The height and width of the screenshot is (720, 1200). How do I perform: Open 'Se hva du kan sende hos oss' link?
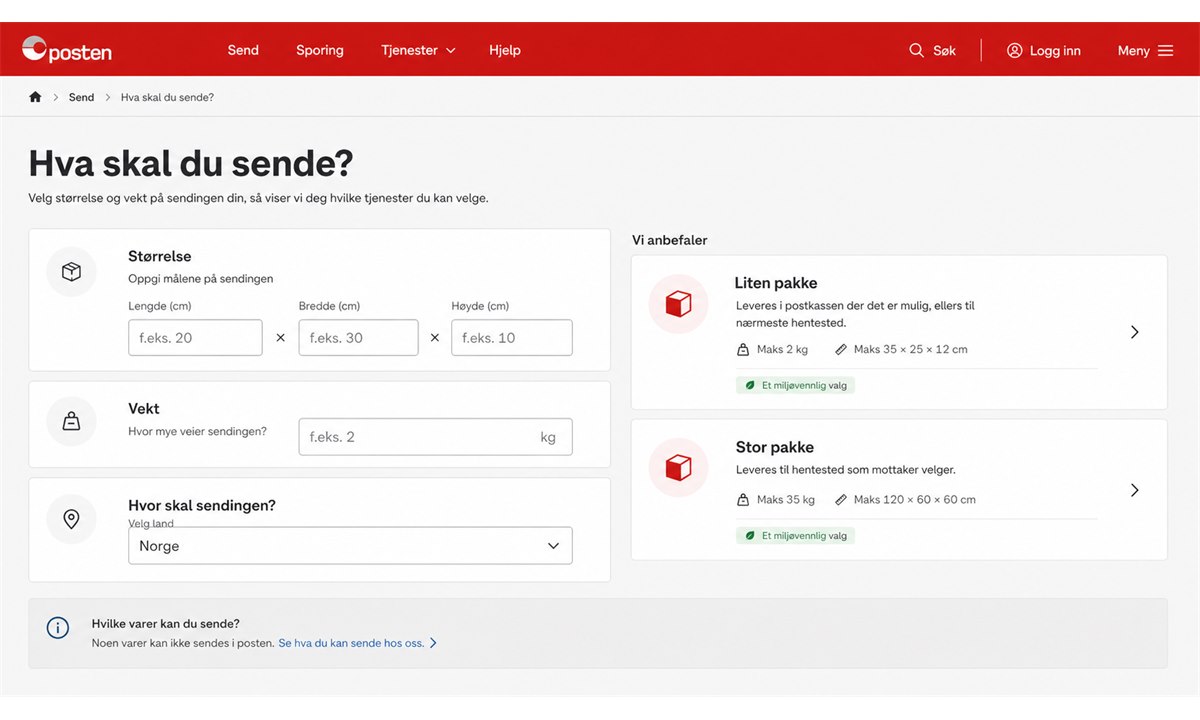tap(357, 643)
